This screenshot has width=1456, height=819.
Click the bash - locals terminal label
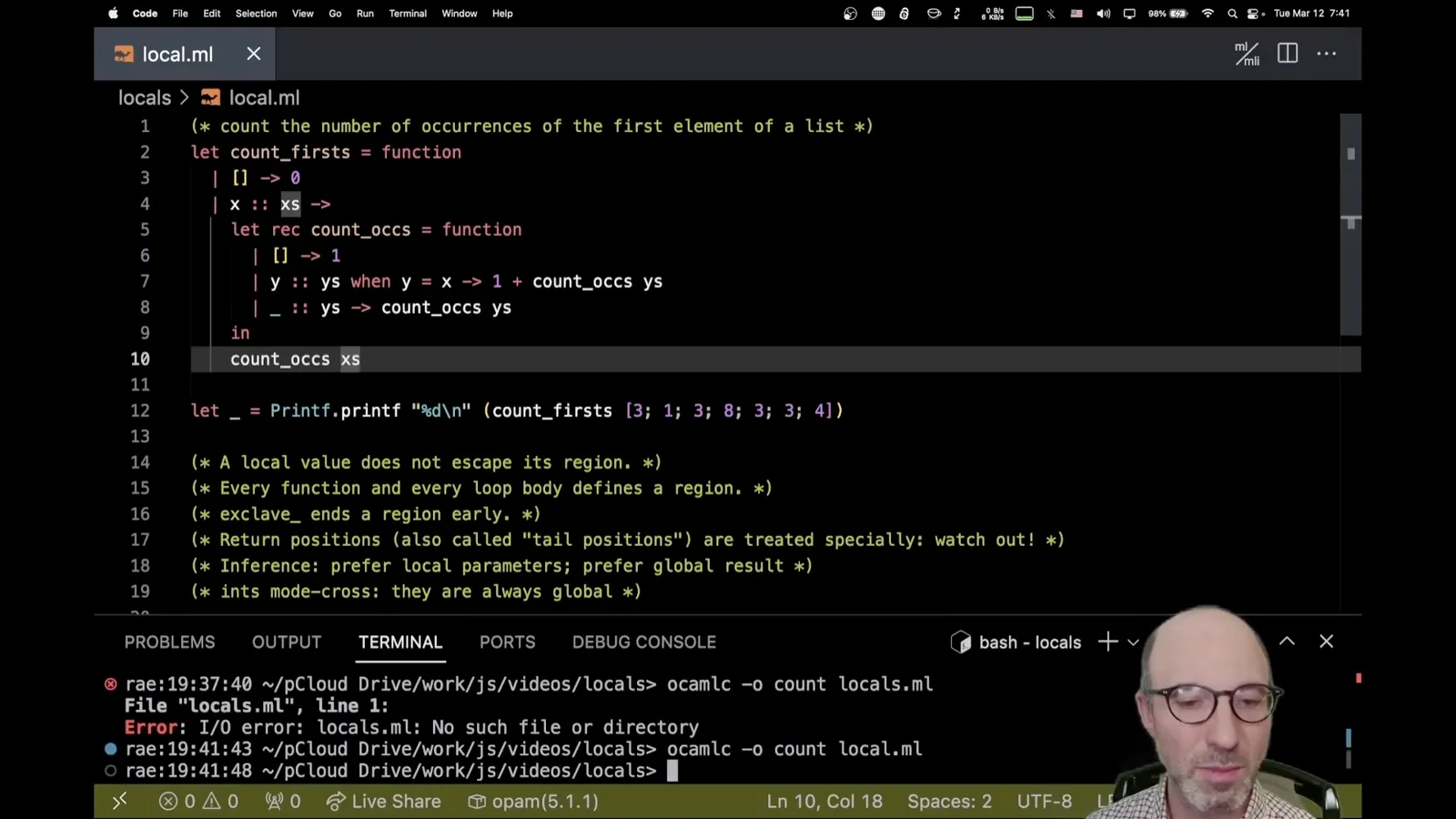click(1016, 642)
